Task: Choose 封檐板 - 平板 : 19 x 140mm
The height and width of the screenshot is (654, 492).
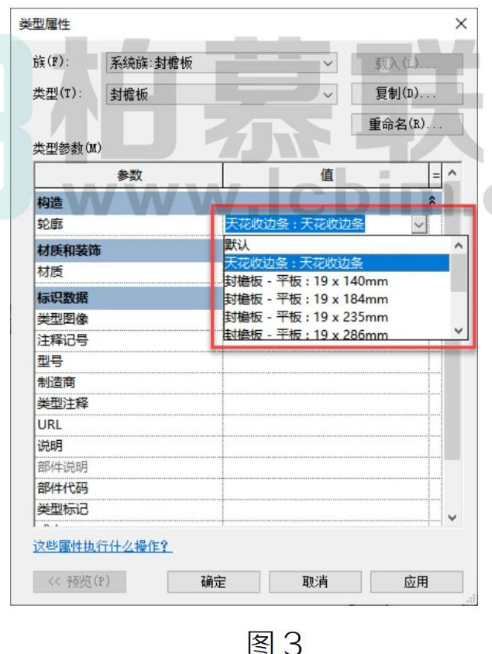Action: pos(336,281)
